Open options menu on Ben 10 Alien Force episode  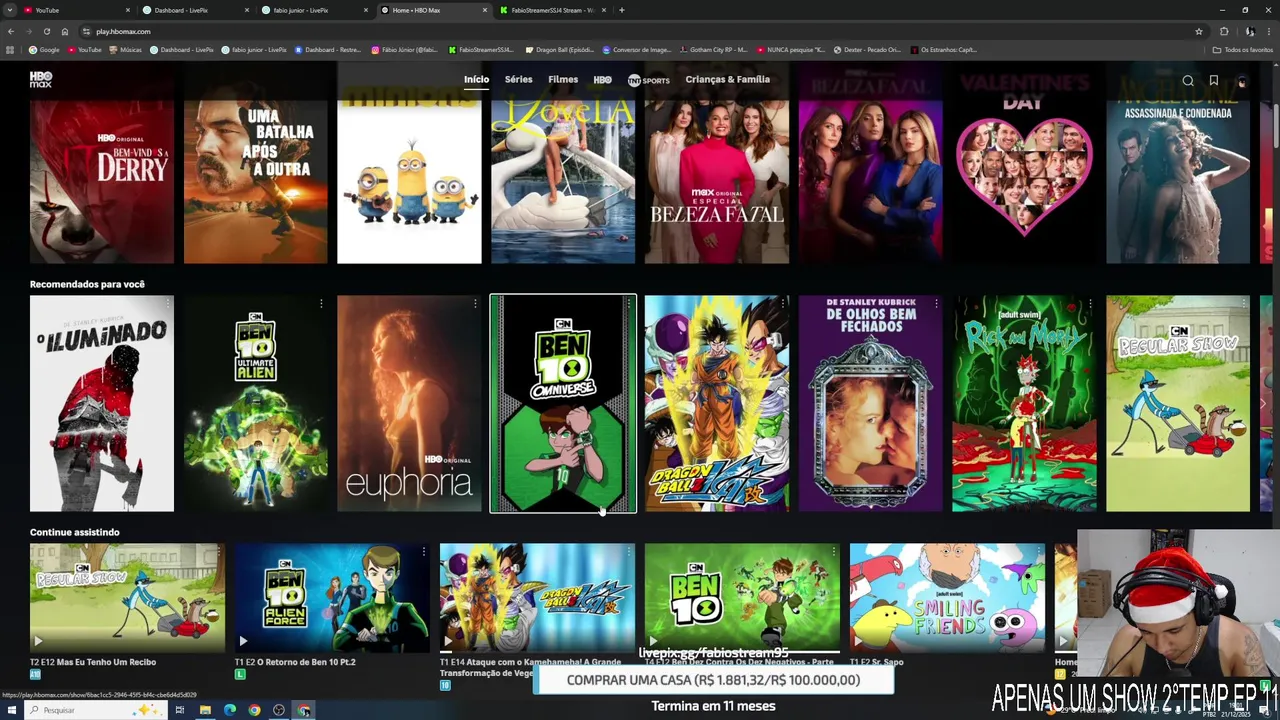tap(424, 551)
